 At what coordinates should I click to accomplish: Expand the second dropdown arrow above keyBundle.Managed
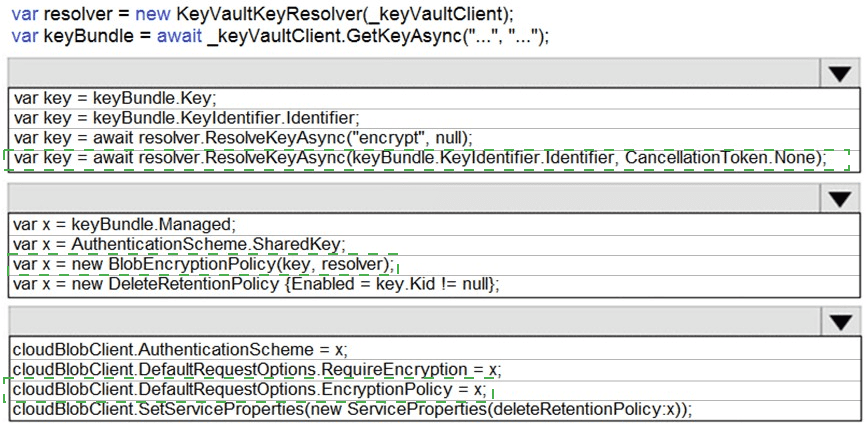click(838, 198)
